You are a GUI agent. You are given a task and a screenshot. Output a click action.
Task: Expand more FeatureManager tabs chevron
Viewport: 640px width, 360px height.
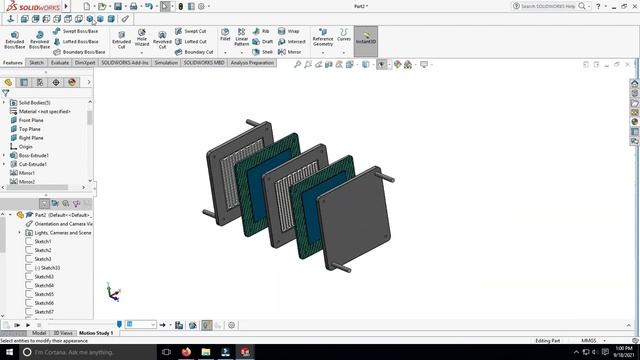pos(89,82)
